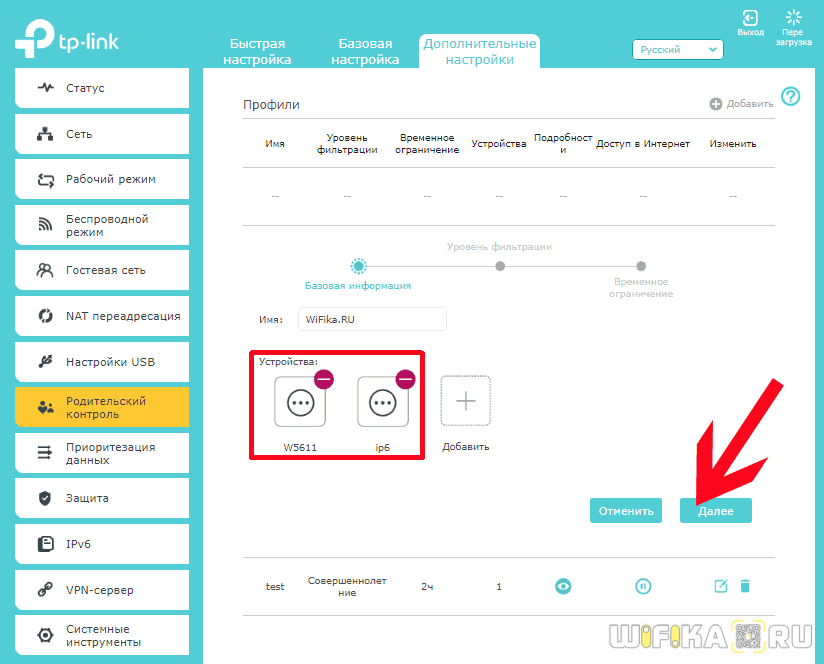Click the NAT переадресация circular arrows icon

click(x=46, y=316)
